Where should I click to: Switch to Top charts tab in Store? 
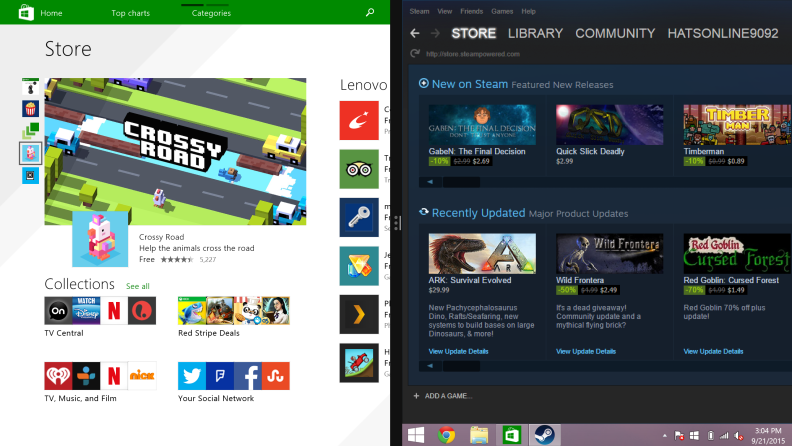coord(131,13)
